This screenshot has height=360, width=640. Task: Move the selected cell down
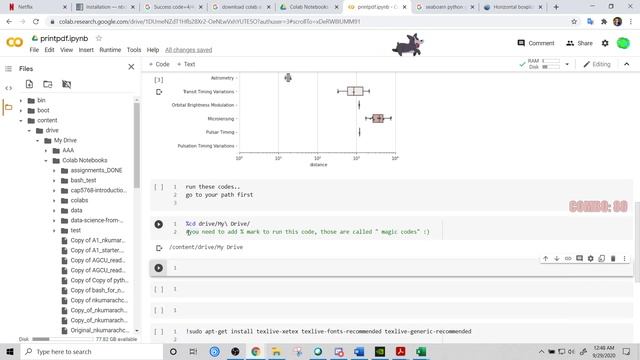click(x=557, y=258)
